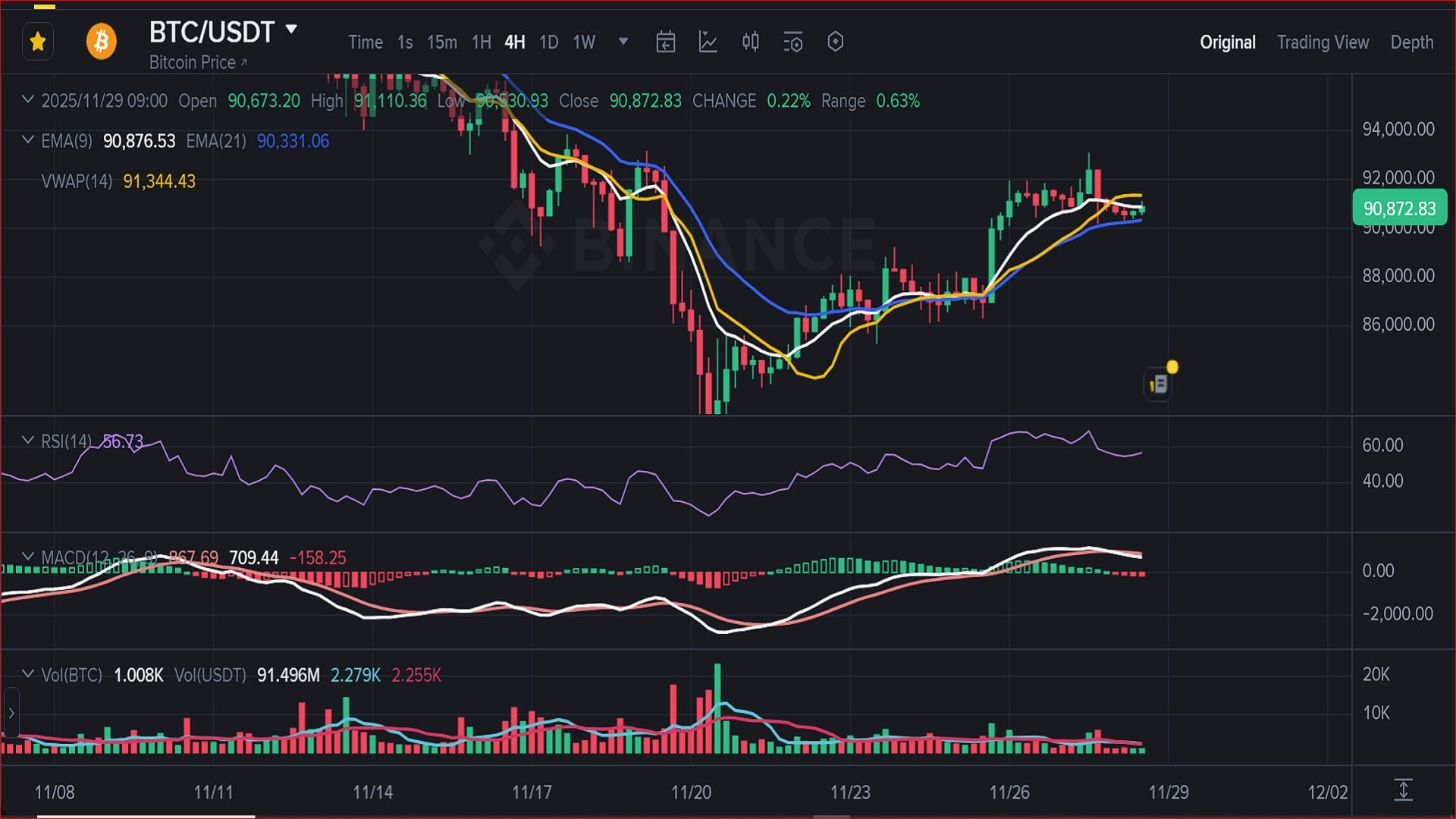Open the chart settings list icon
The width and height of the screenshot is (1456, 819).
[x=792, y=42]
